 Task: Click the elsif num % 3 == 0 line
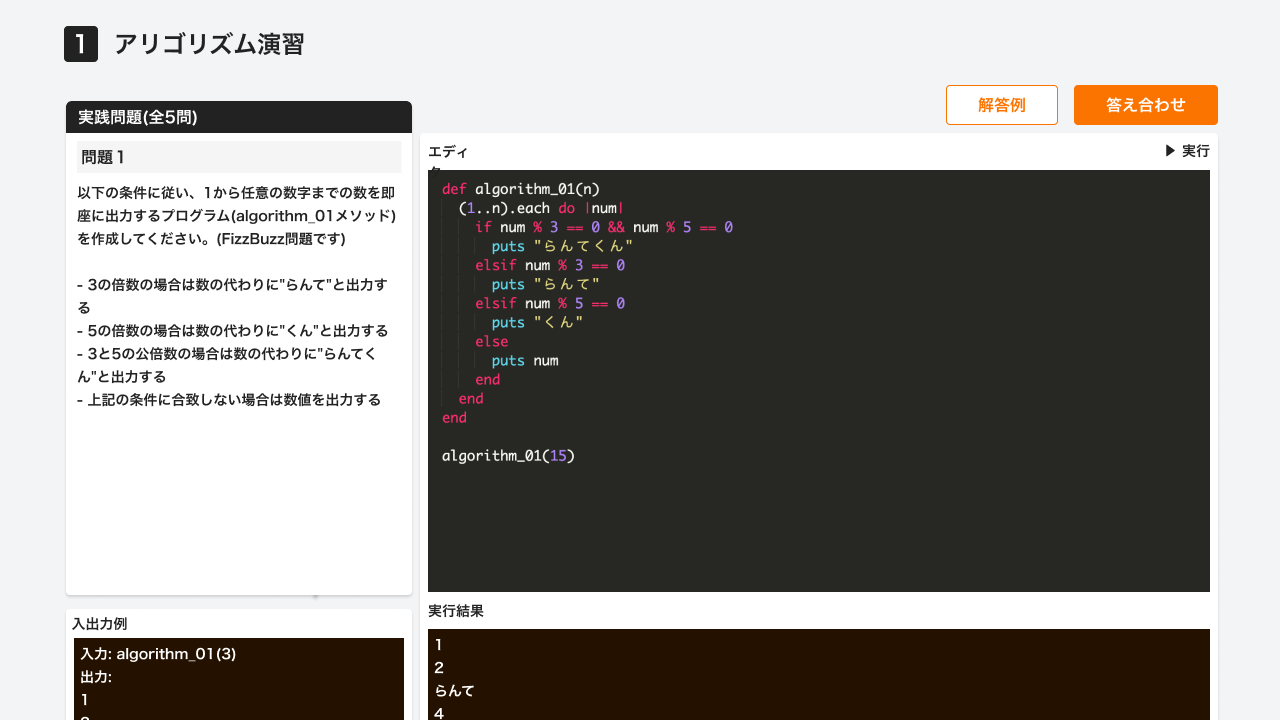(x=549, y=265)
